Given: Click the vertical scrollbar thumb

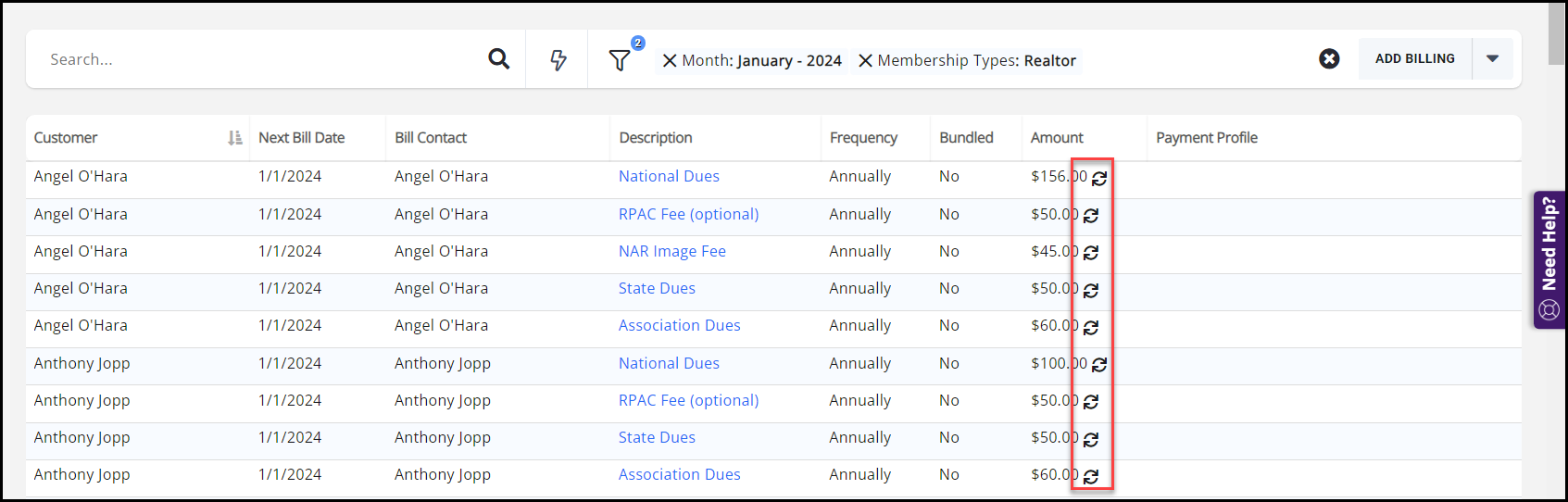Looking at the screenshot, I should point(1557,33).
